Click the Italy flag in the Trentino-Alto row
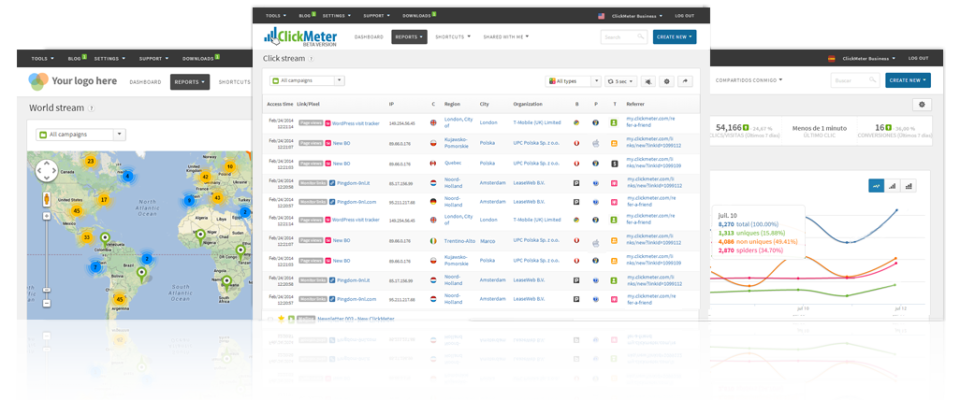960x400 pixels. pos(433,241)
